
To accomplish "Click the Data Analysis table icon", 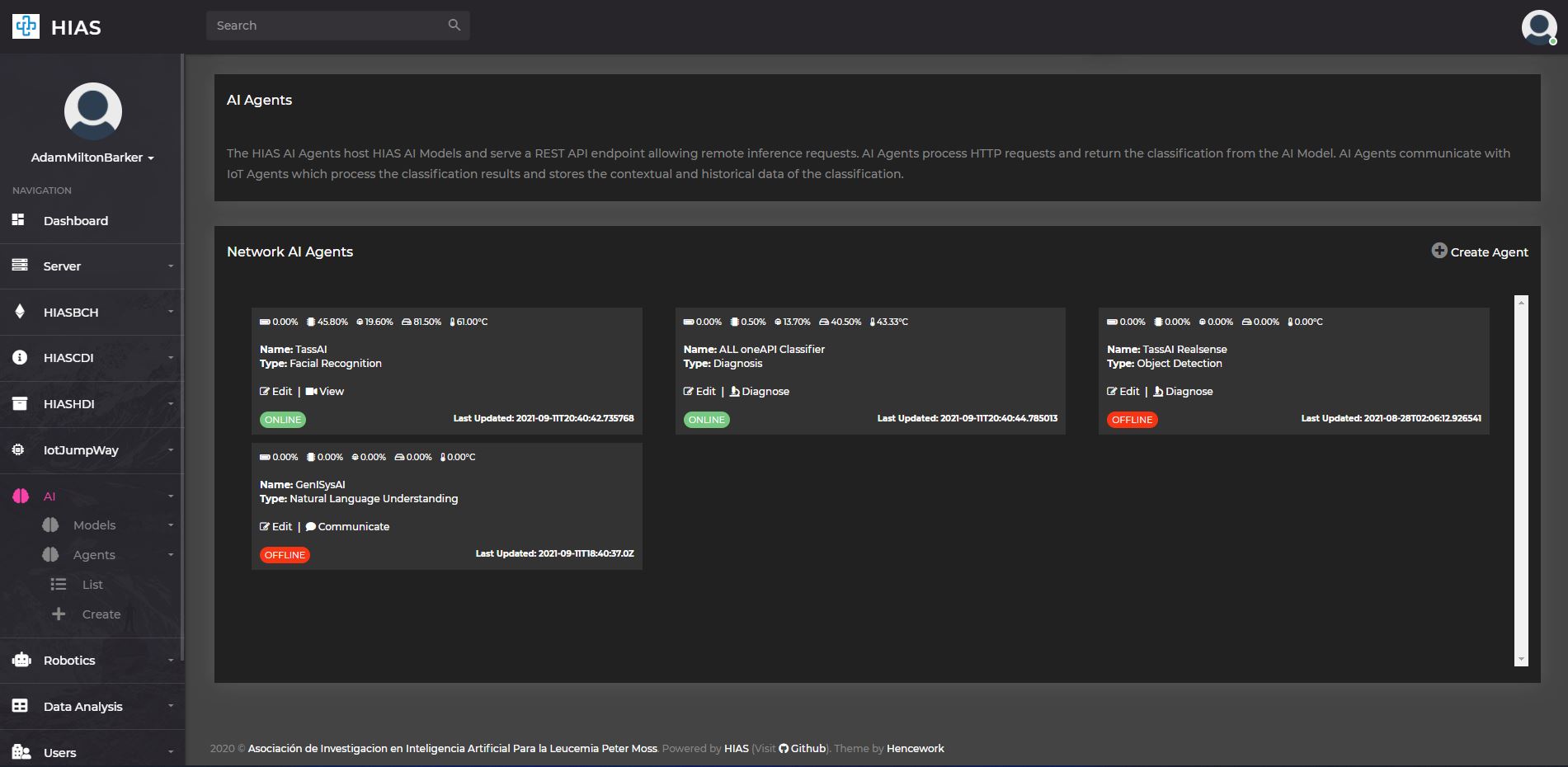I will [x=20, y=705].
